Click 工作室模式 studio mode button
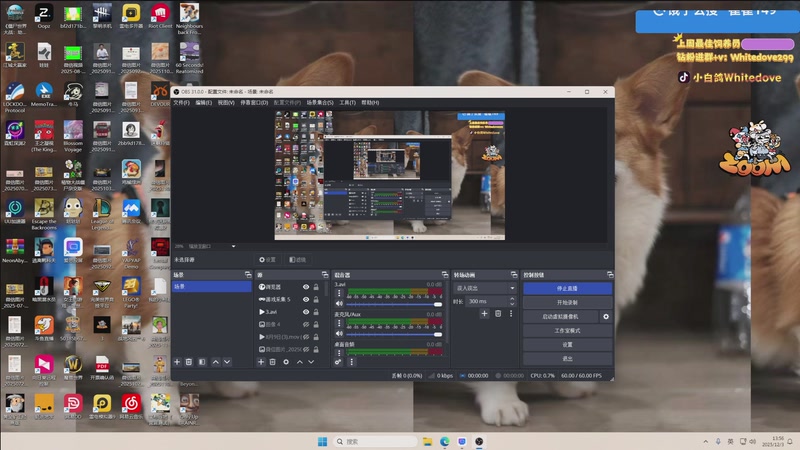 (x=567, y=331)
